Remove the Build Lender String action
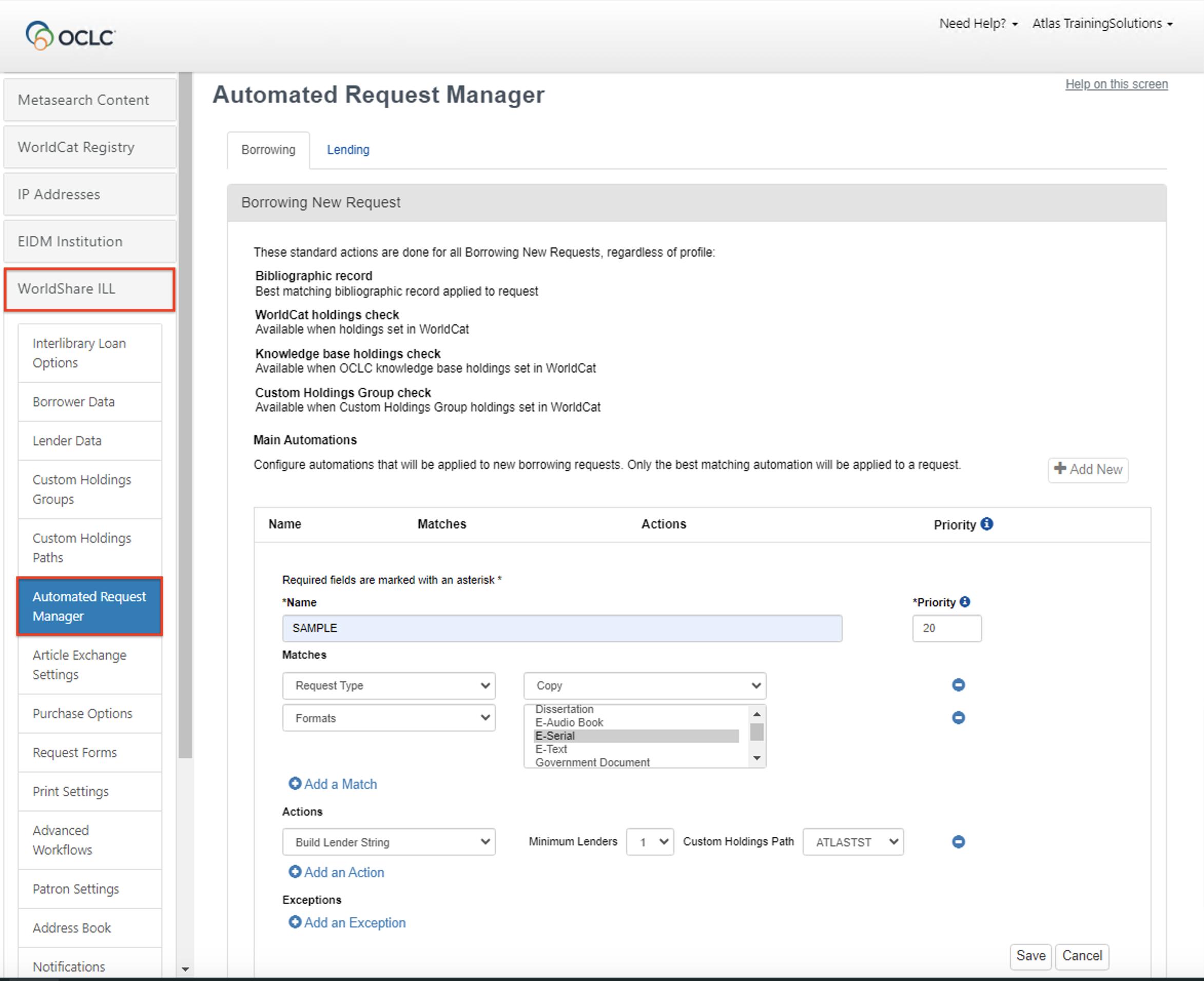 [958, 842]
